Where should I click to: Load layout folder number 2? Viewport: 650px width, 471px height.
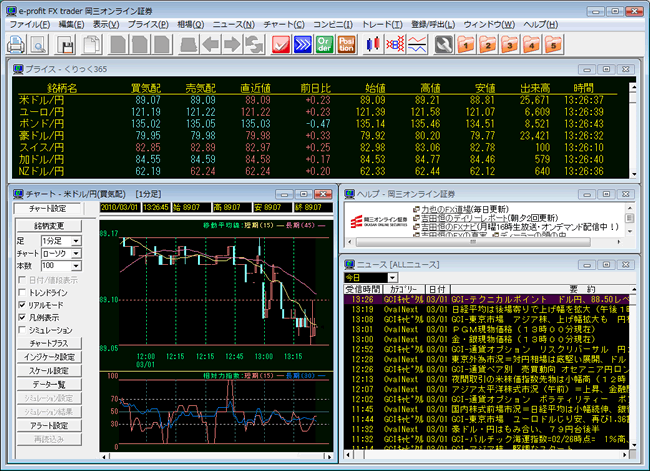pos(488,44)
